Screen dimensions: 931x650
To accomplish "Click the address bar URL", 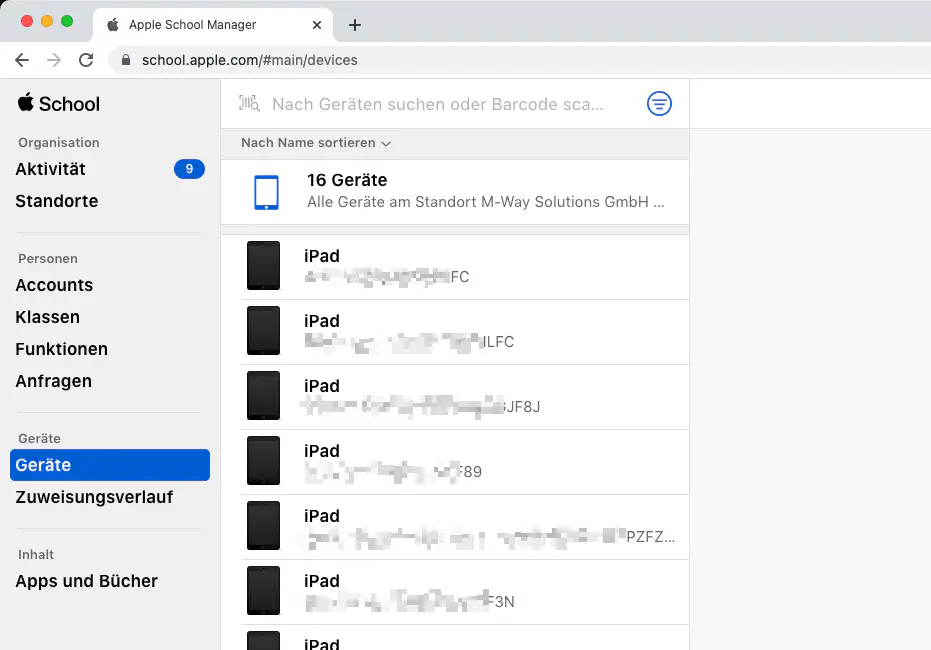I will tap(249, 60).
